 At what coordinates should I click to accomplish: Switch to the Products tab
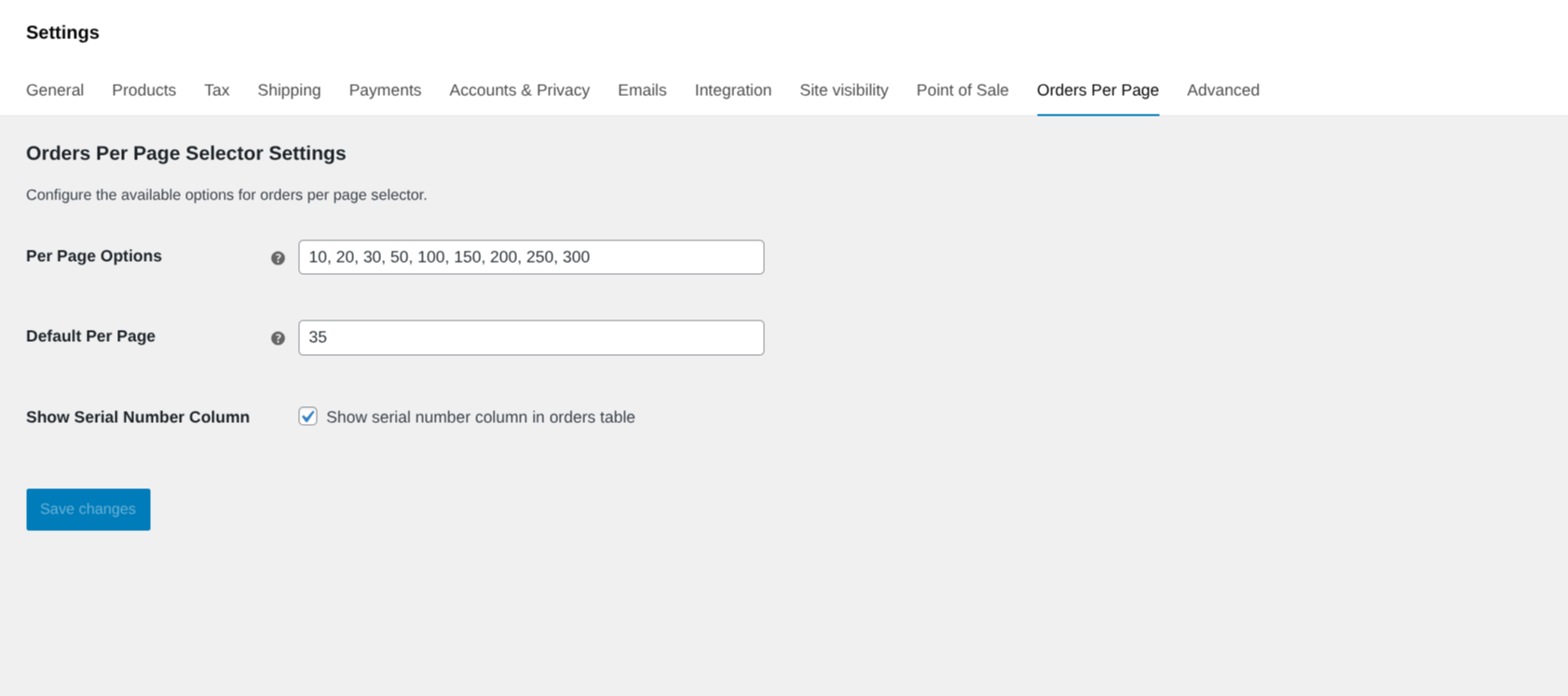pyautogui.click(x=143, y=90)
